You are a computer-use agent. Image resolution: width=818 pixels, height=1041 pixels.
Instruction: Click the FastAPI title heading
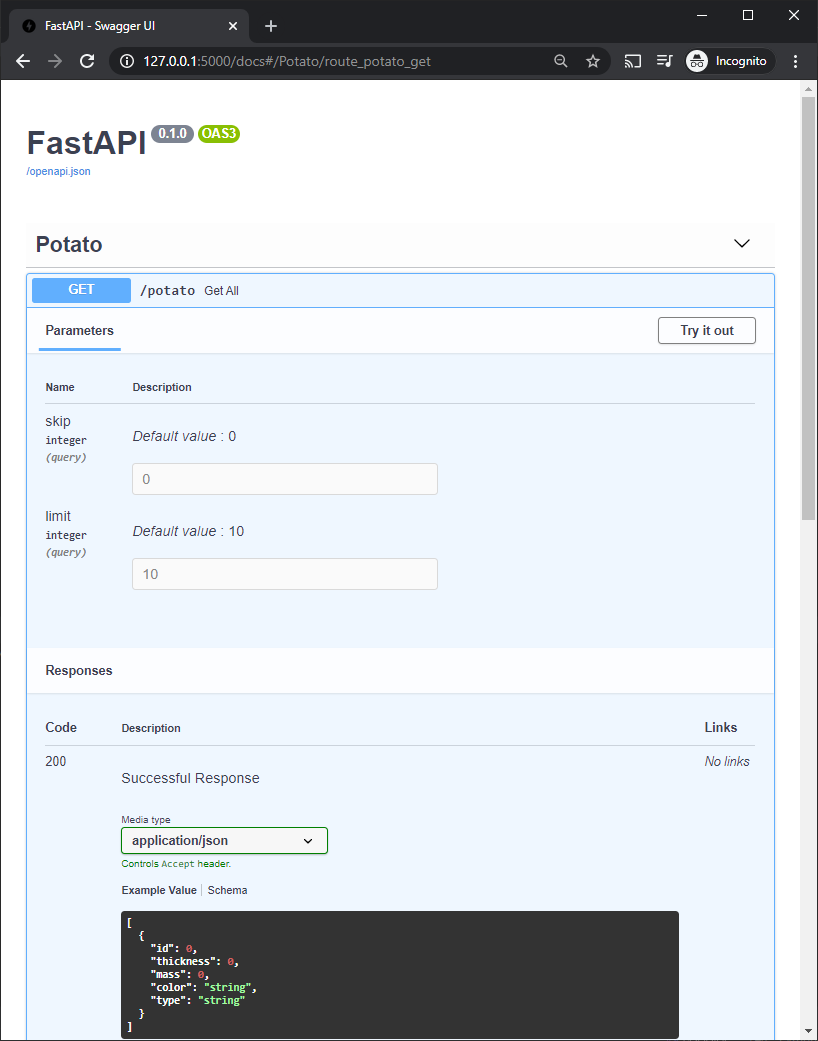point(86,142)
